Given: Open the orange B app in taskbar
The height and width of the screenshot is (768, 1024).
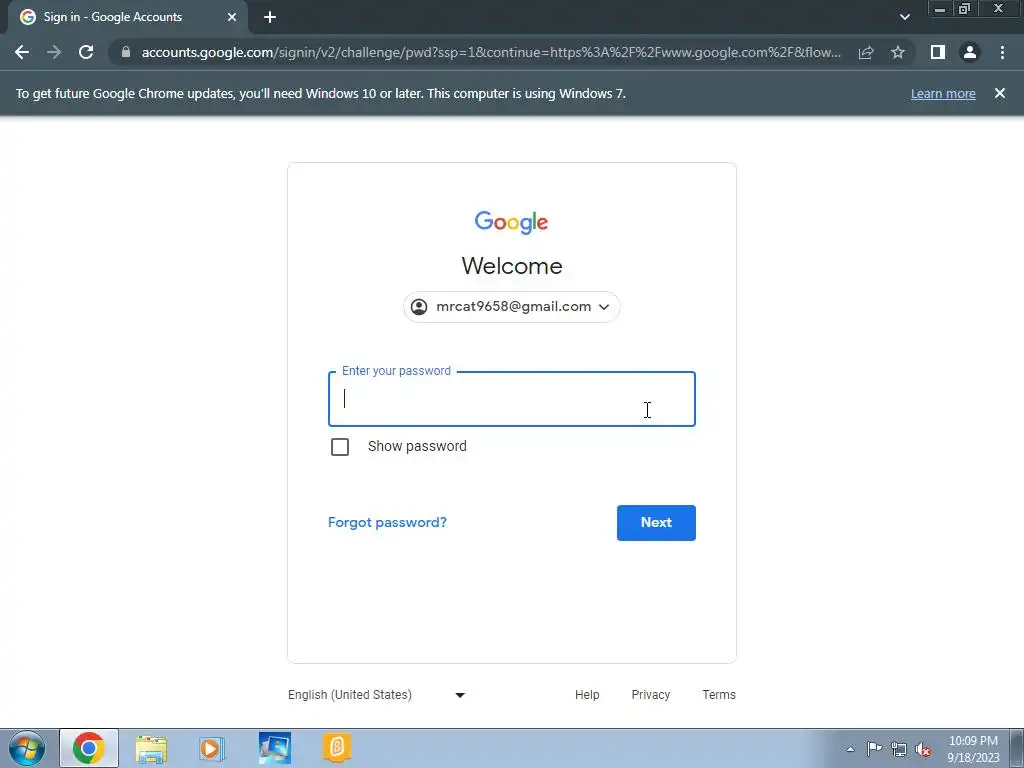Looking at the screenshot, I should tap(337, 748).
